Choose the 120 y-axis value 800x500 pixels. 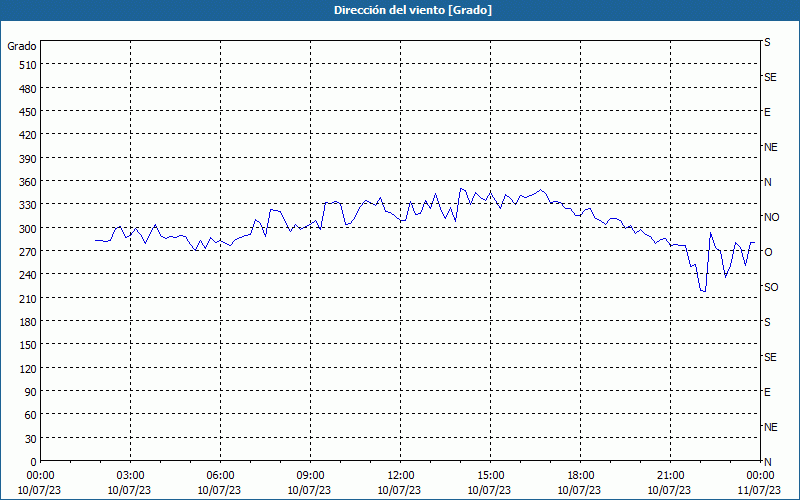pyautogui.click(x=28, y=369)
